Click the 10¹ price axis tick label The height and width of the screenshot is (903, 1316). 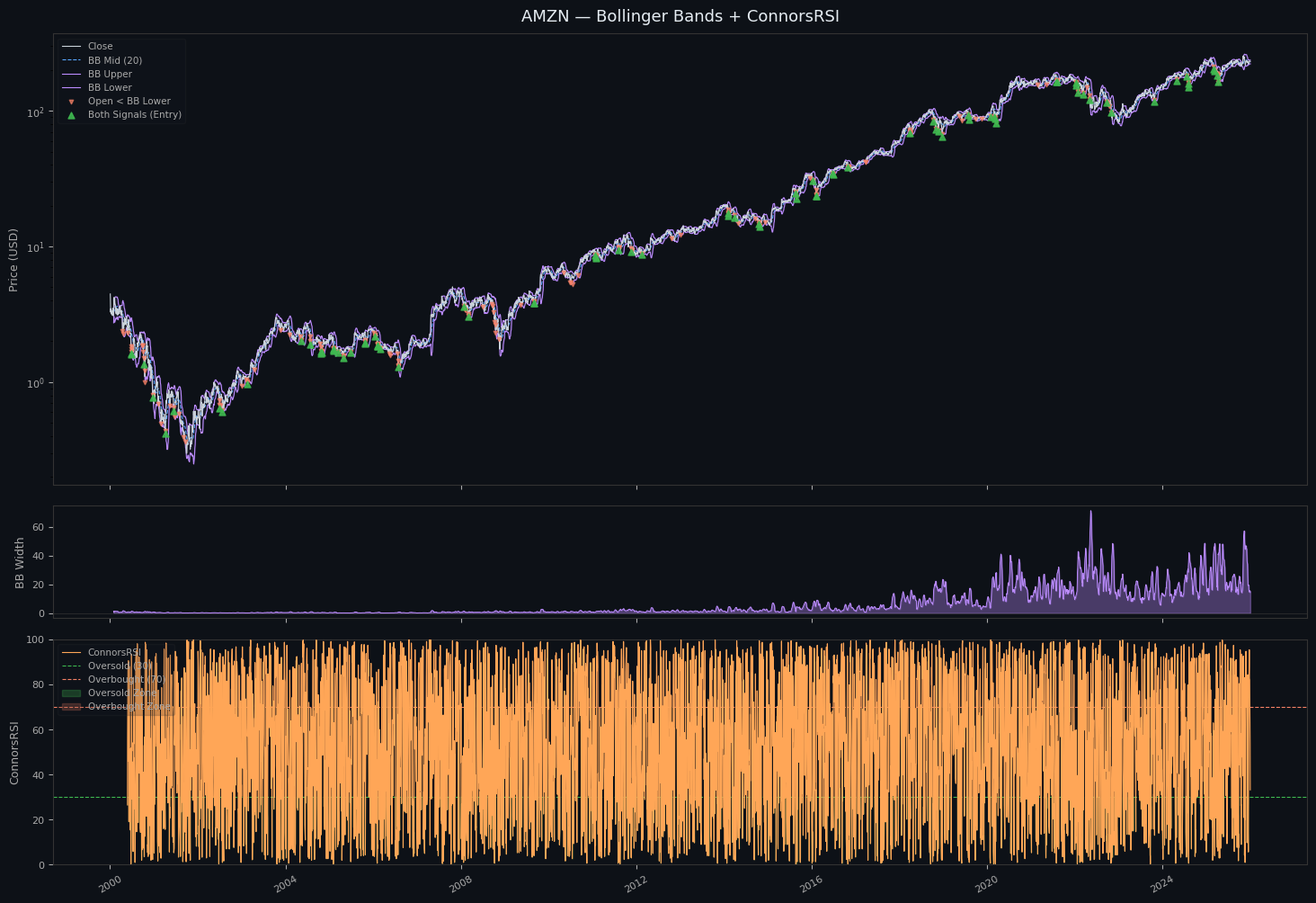click(x=36, y=247)
